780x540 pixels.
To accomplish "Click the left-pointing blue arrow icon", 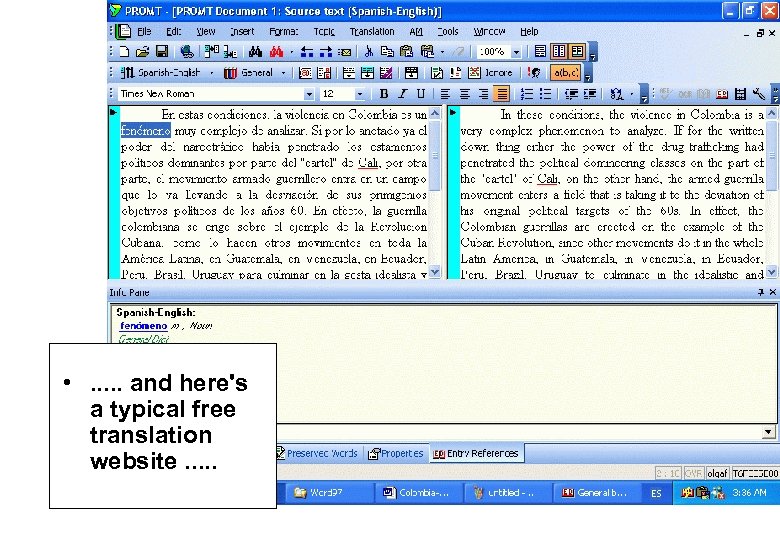I will click(307, 52).
